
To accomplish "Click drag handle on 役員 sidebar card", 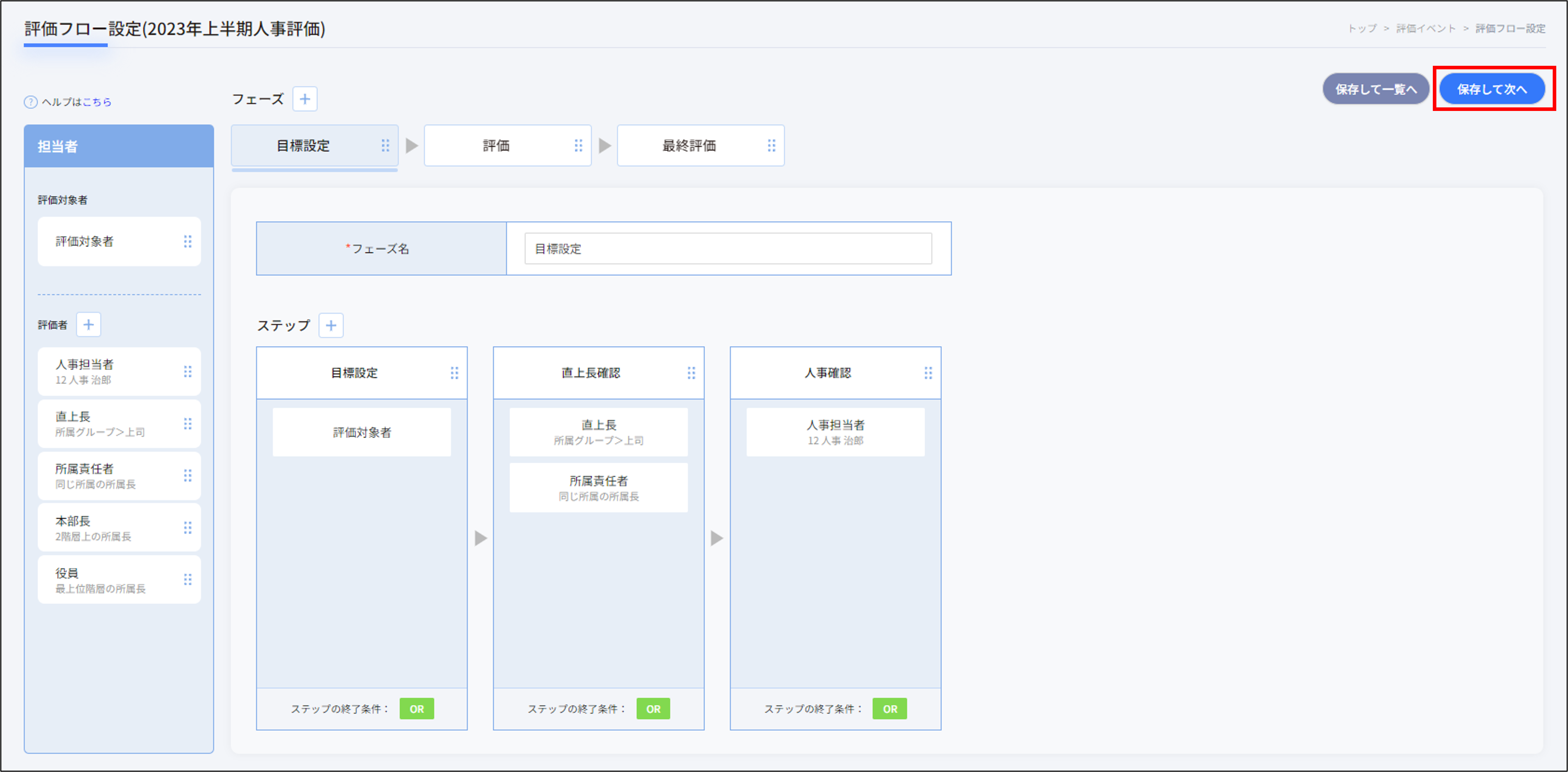I will [x=187, y=579].
